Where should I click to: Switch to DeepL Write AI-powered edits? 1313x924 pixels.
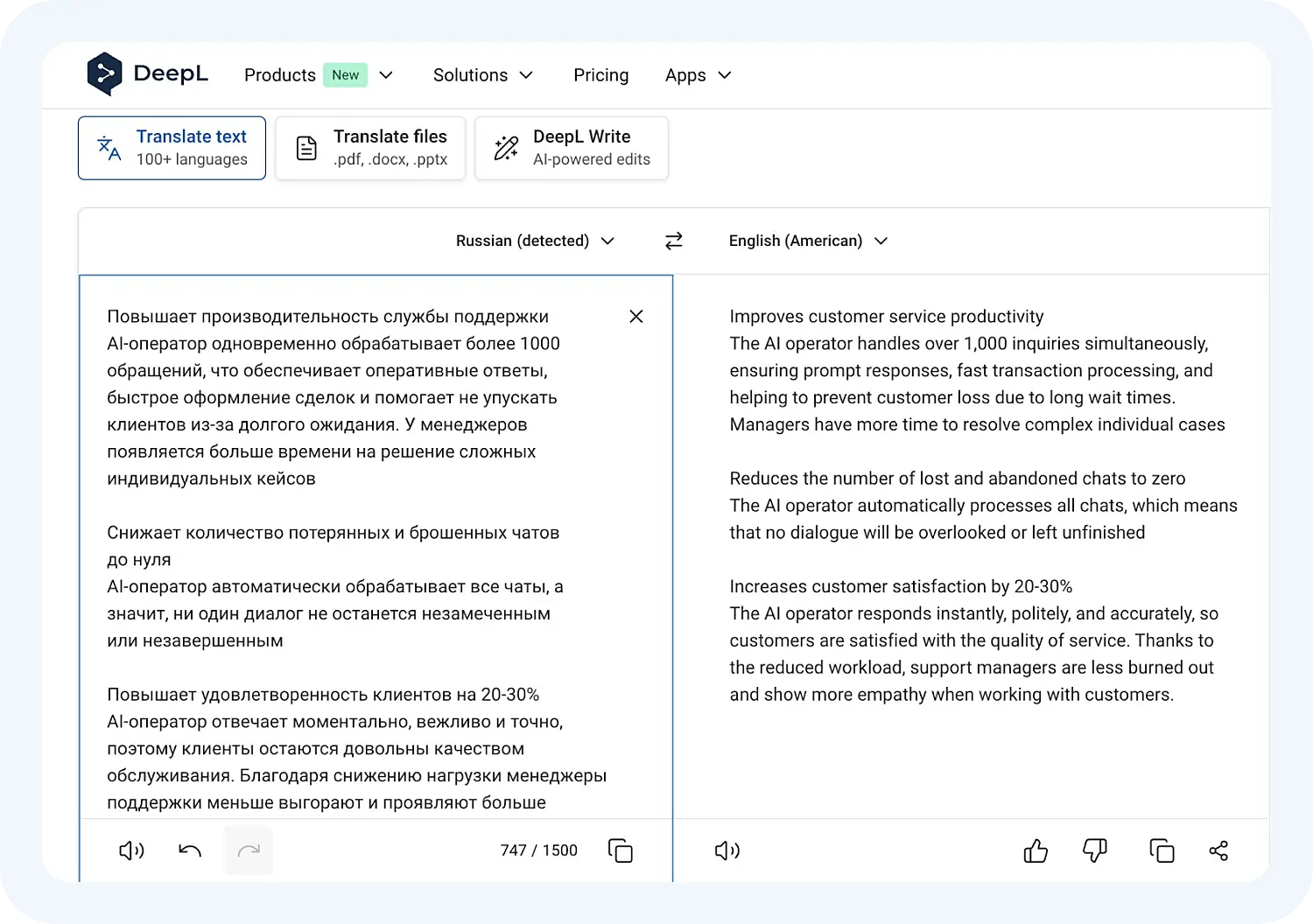pyautogui.click(x=571, y=147)
